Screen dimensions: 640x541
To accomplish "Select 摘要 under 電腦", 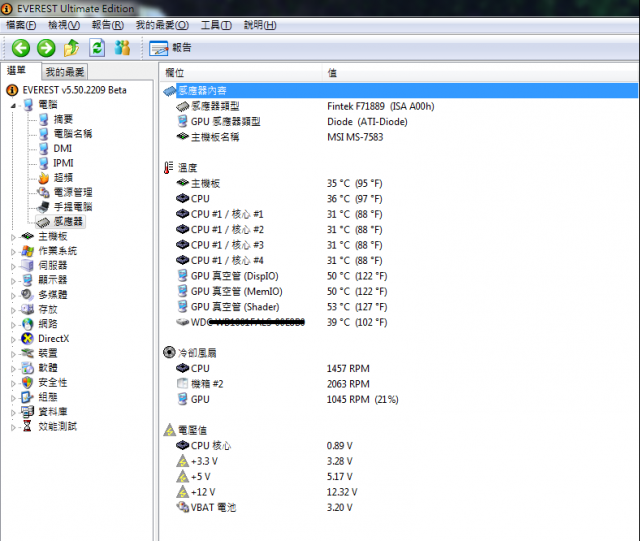I will [x=63, y=119].
